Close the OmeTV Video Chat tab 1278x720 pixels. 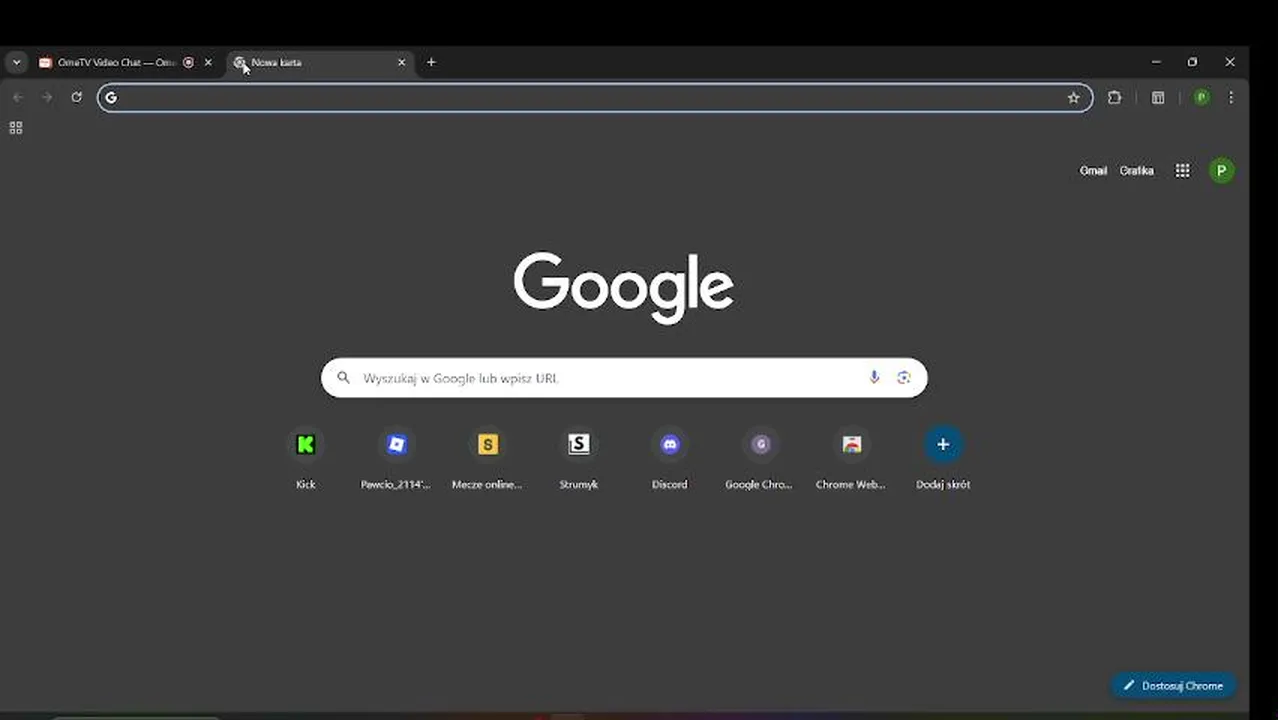pos(208,62)
